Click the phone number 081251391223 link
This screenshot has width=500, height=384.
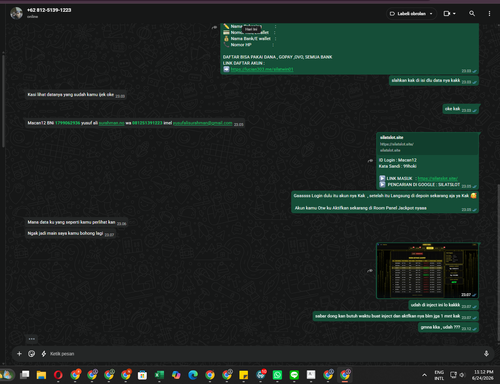click(147, 123)
